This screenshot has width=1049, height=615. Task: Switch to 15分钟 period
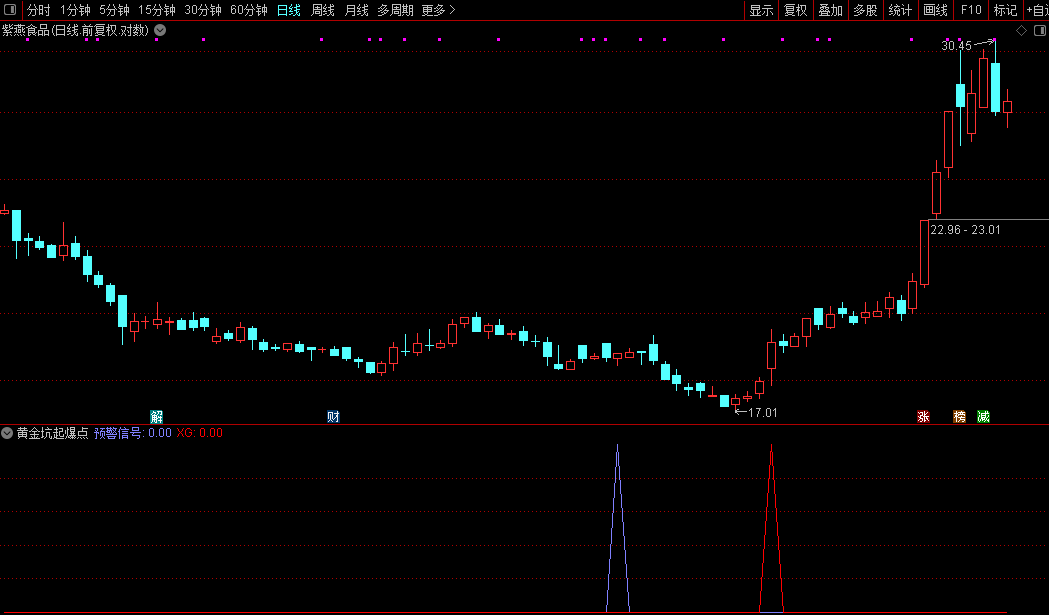157,10
